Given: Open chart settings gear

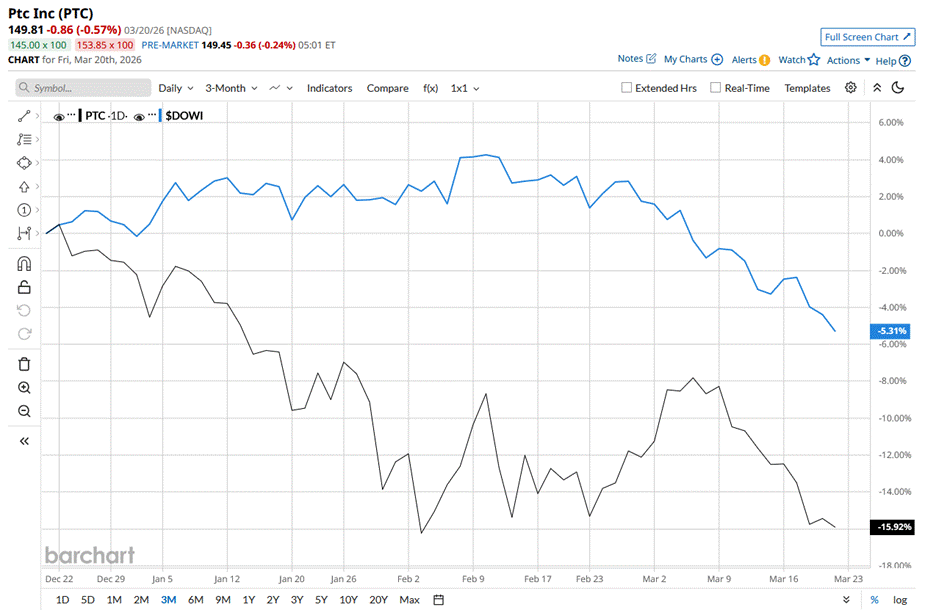Looking at the screenshot, I should click(x=851, y=88).
